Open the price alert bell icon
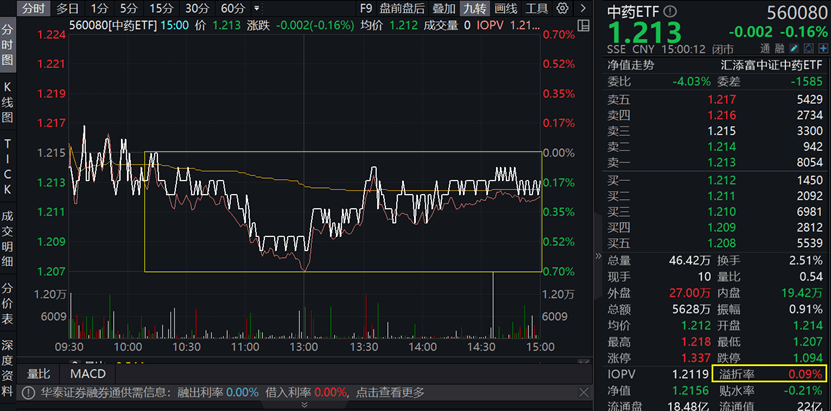The width and height of the screenshot is (831, 411). (x=805, y=47)
